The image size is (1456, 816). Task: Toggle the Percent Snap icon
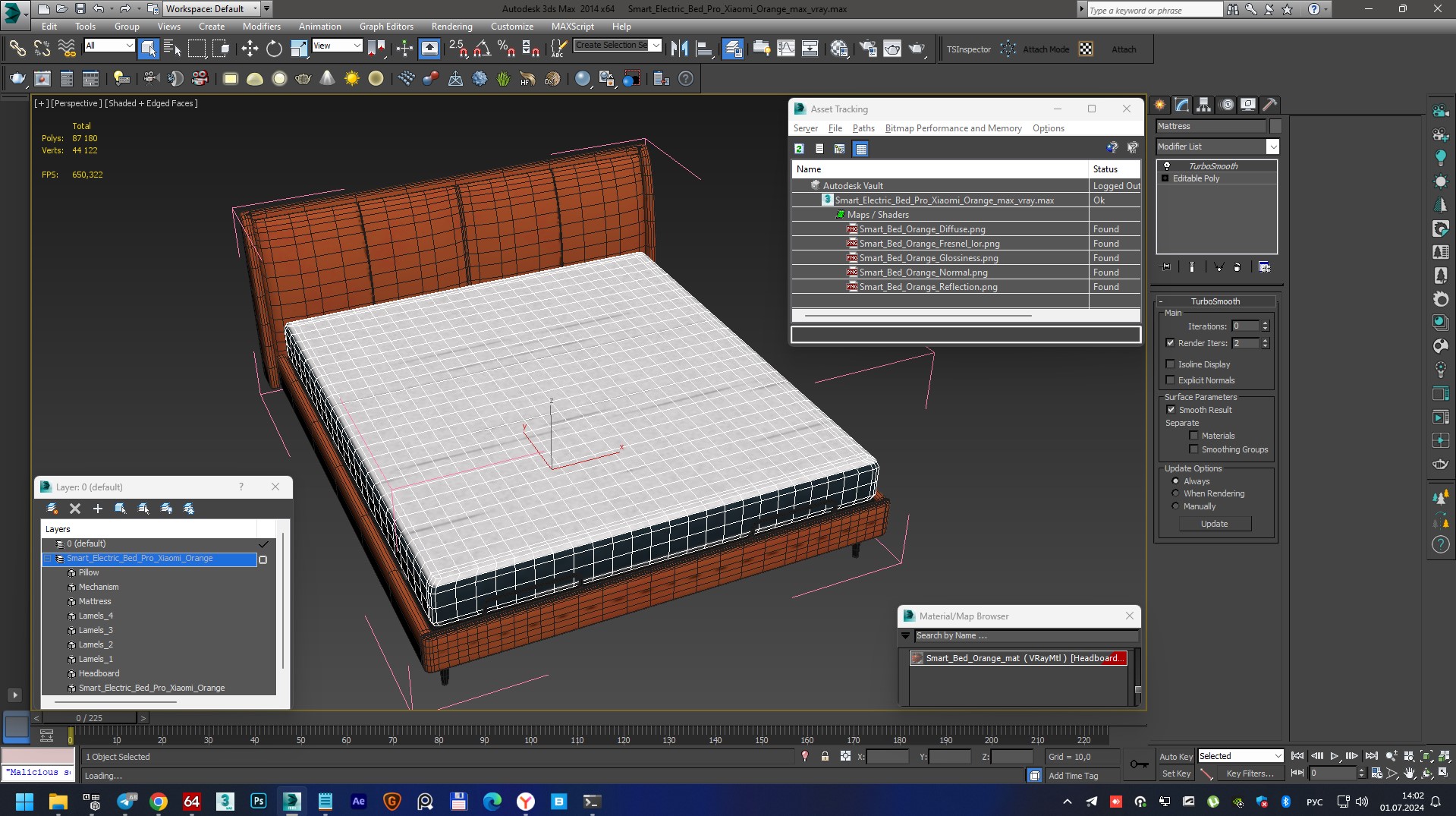click(506, 49)
